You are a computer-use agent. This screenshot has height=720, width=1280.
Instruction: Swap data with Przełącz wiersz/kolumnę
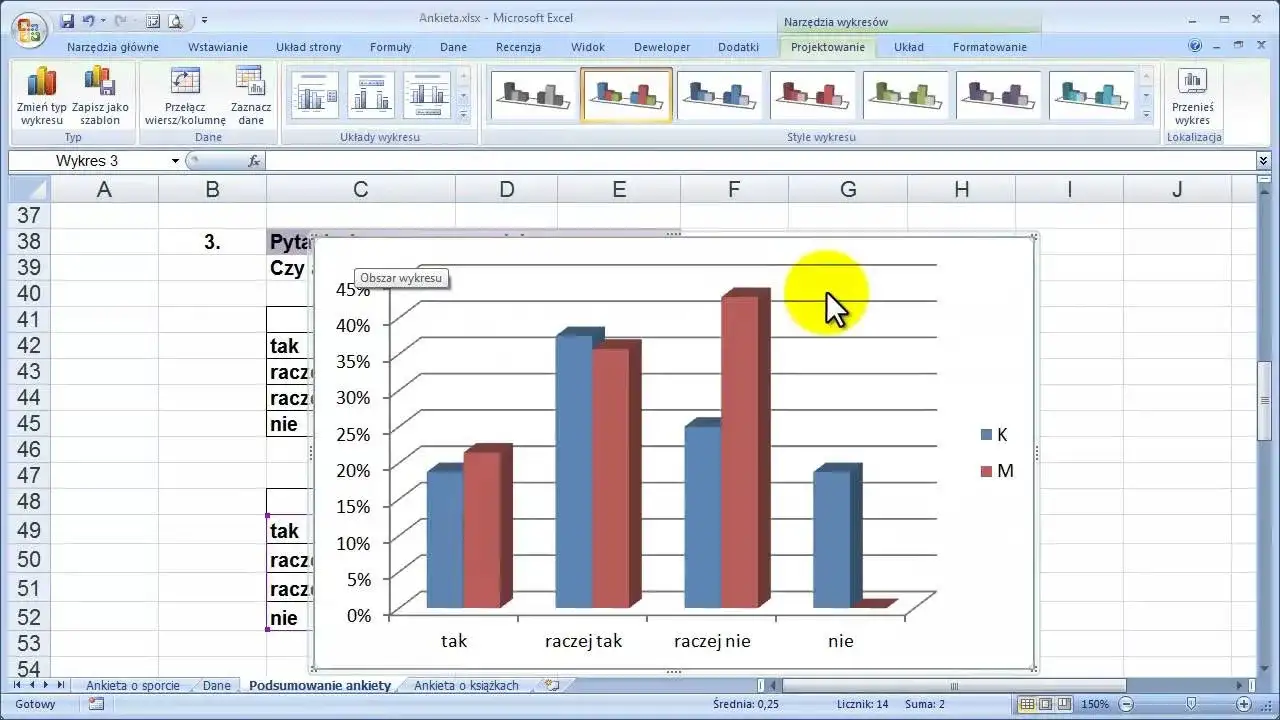[x=185, y=96]
